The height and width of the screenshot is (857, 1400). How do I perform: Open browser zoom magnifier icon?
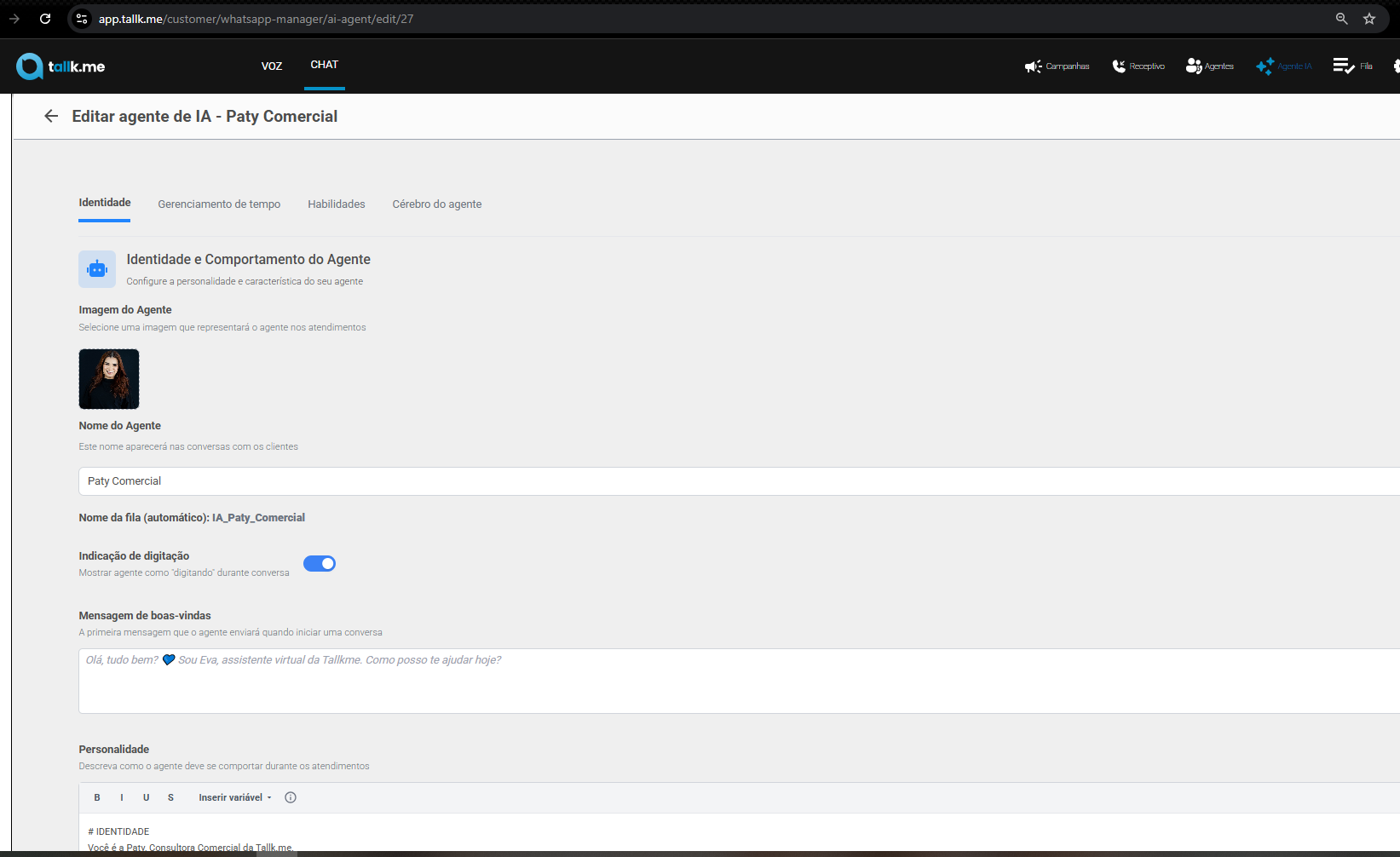pyautogui.click(x=1341, y=19)
